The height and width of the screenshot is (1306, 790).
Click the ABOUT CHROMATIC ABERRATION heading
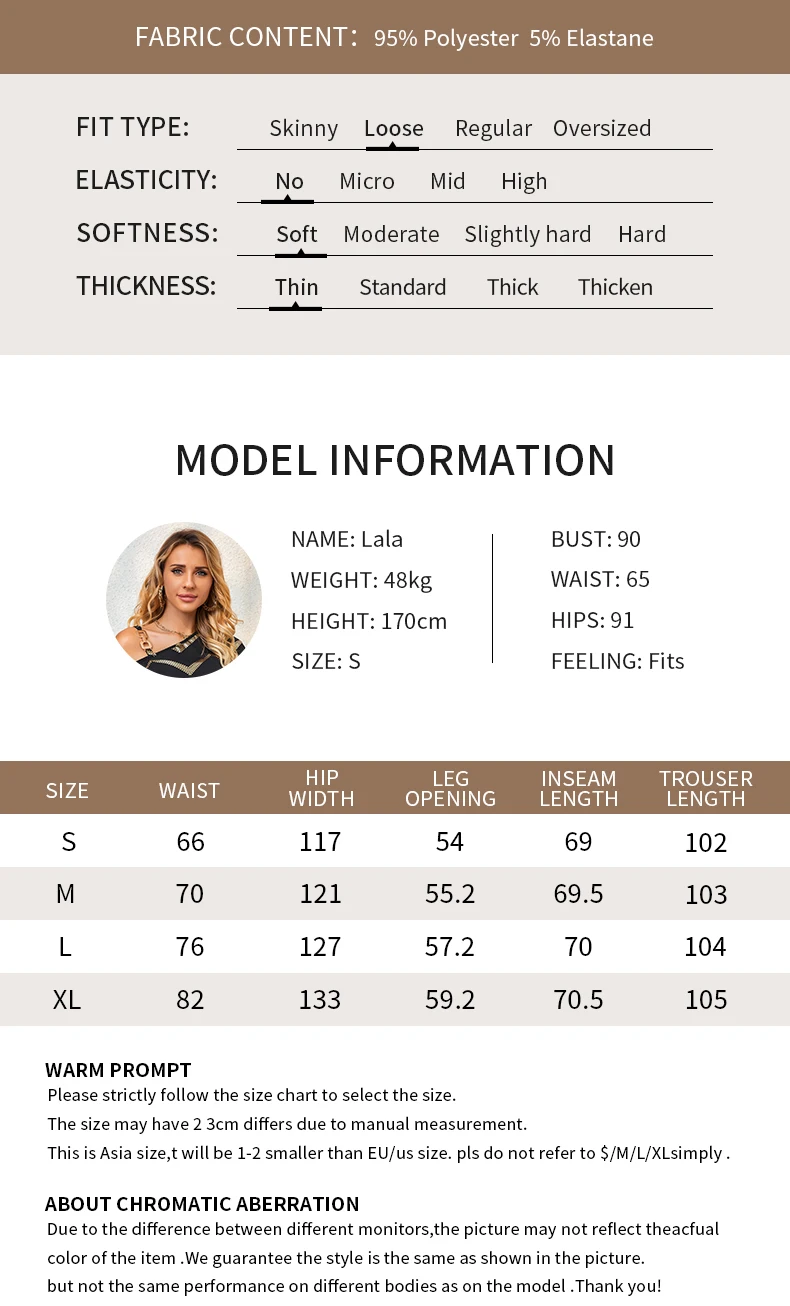[202, 1204]
